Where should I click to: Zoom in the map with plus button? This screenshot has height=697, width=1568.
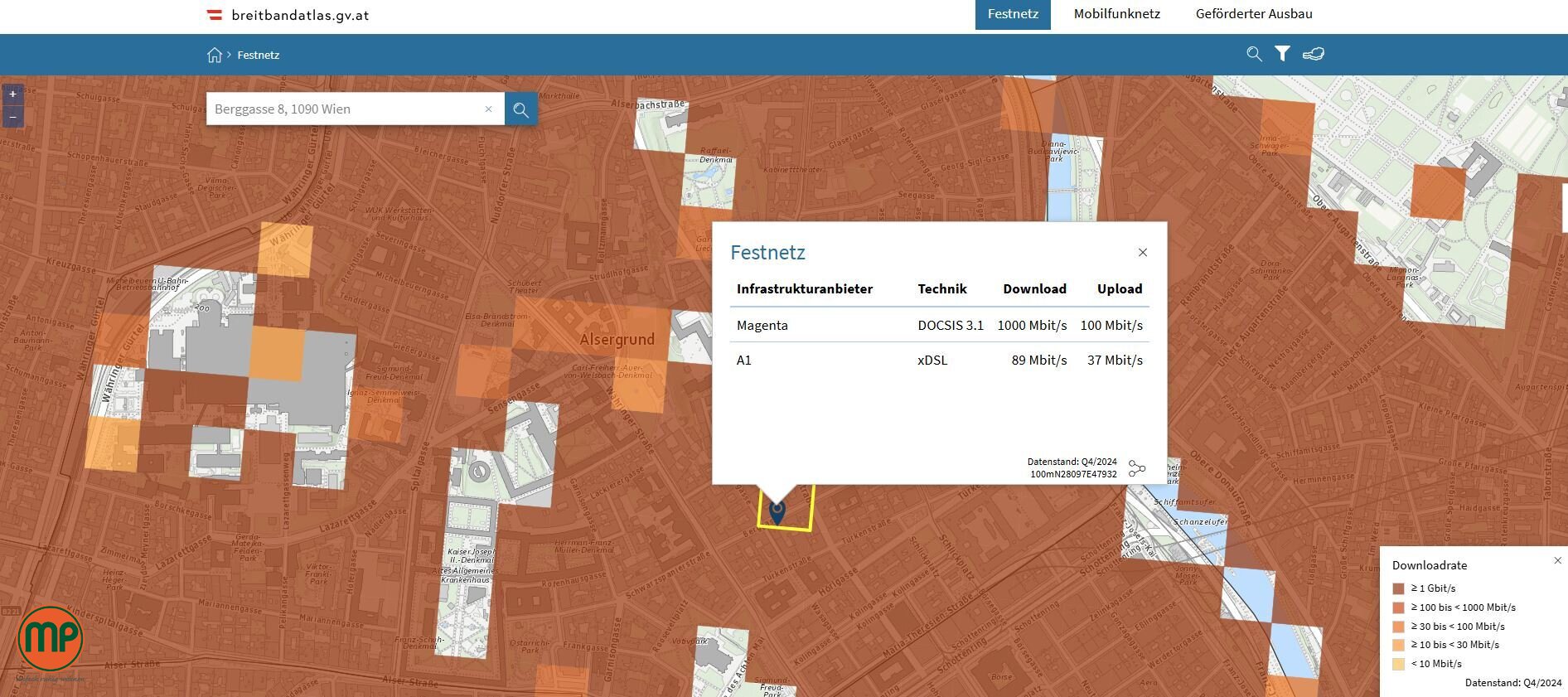12,94
